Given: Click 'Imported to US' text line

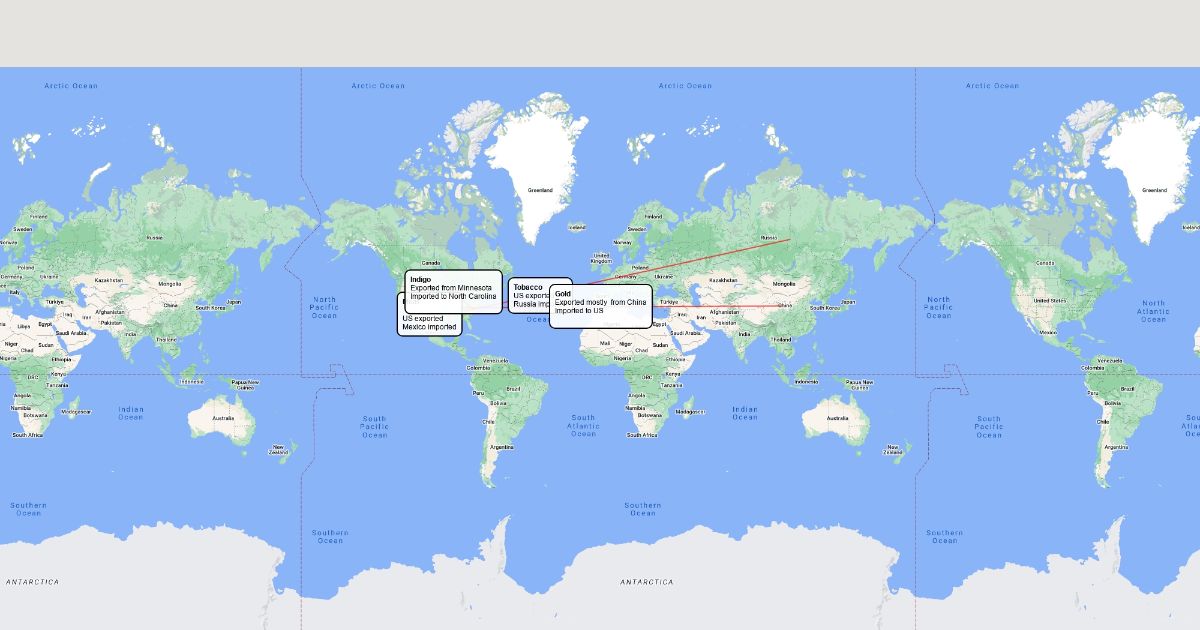Looking at the screenshot, I should [579, 311].
